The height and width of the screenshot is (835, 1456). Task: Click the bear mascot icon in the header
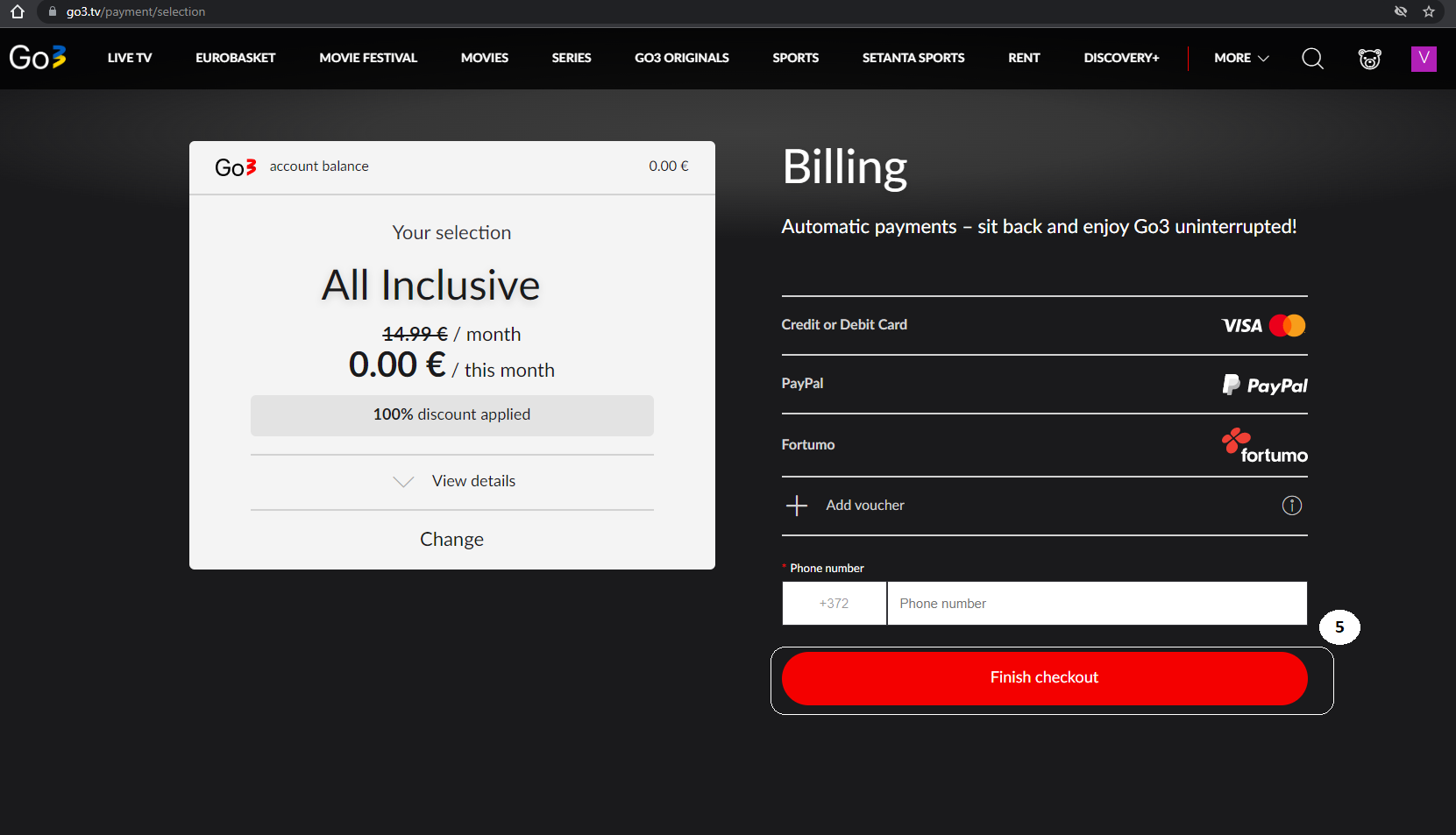click(1369, 58)
